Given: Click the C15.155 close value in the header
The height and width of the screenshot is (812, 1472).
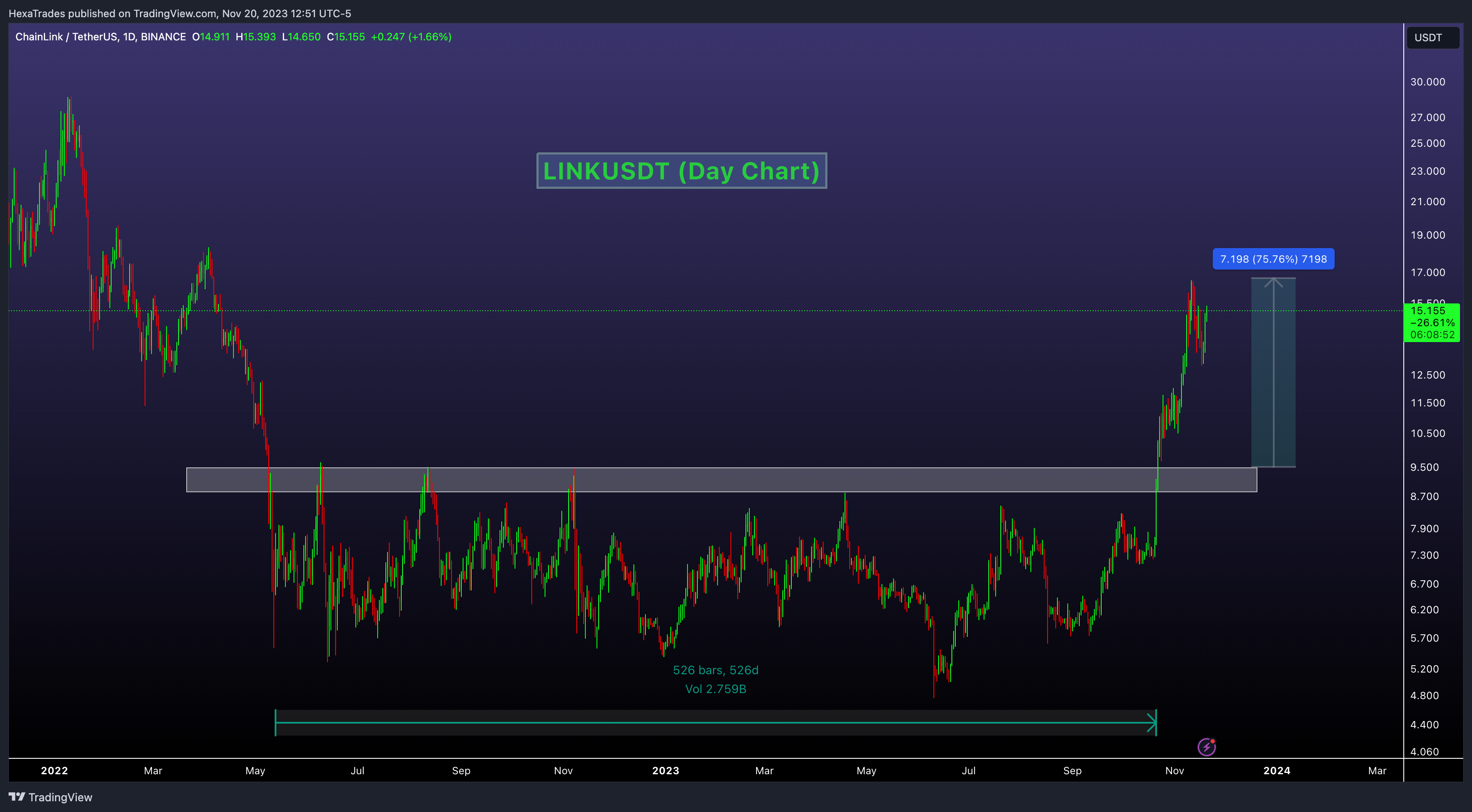Looking at the screenshot, I should tap(346, 36).
